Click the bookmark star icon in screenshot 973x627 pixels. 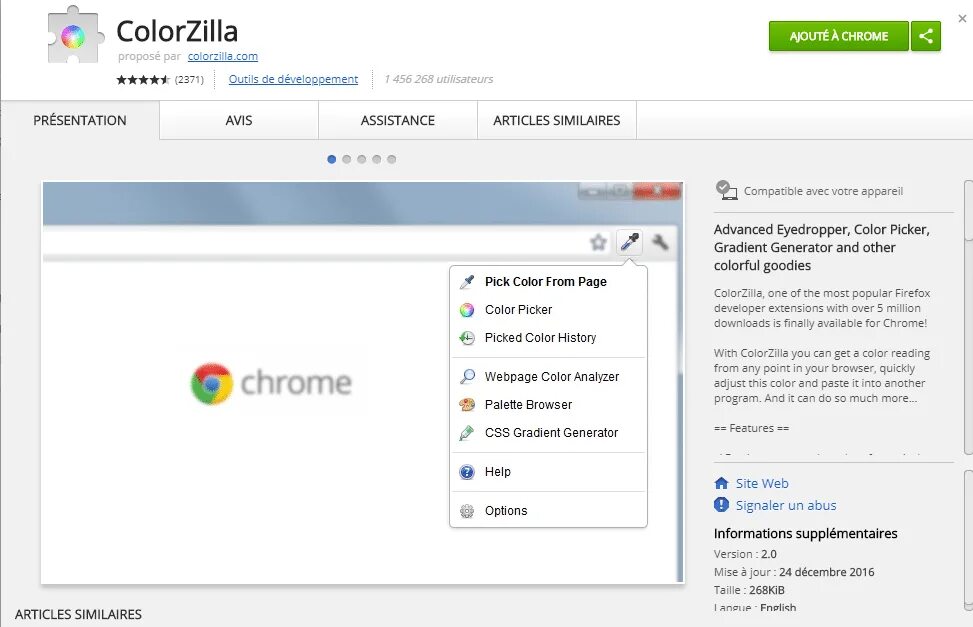(598, 242)
